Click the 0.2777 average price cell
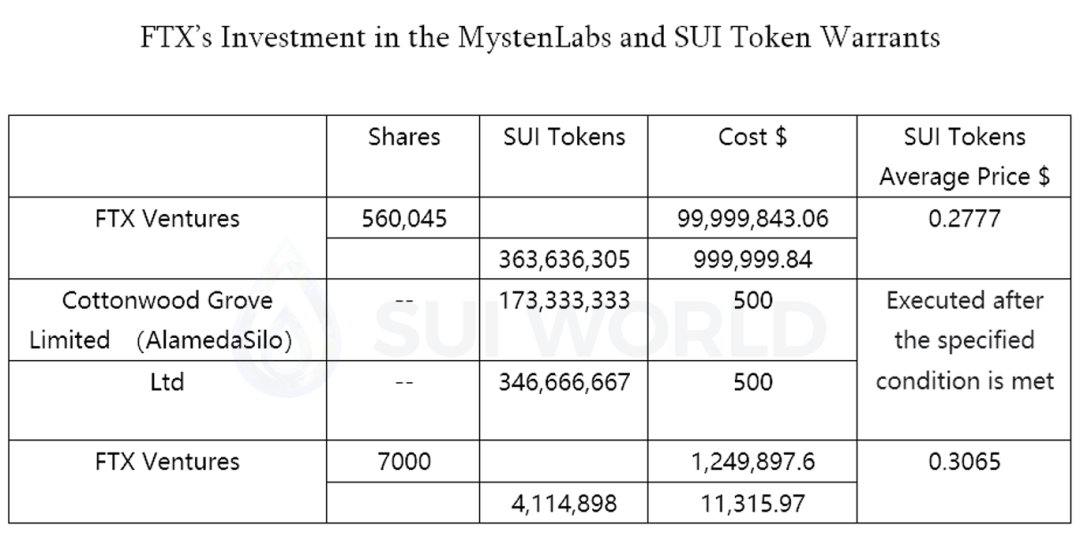Image resolution: width=1080 pixels, height=533 pixels. (x=964, y=219)
